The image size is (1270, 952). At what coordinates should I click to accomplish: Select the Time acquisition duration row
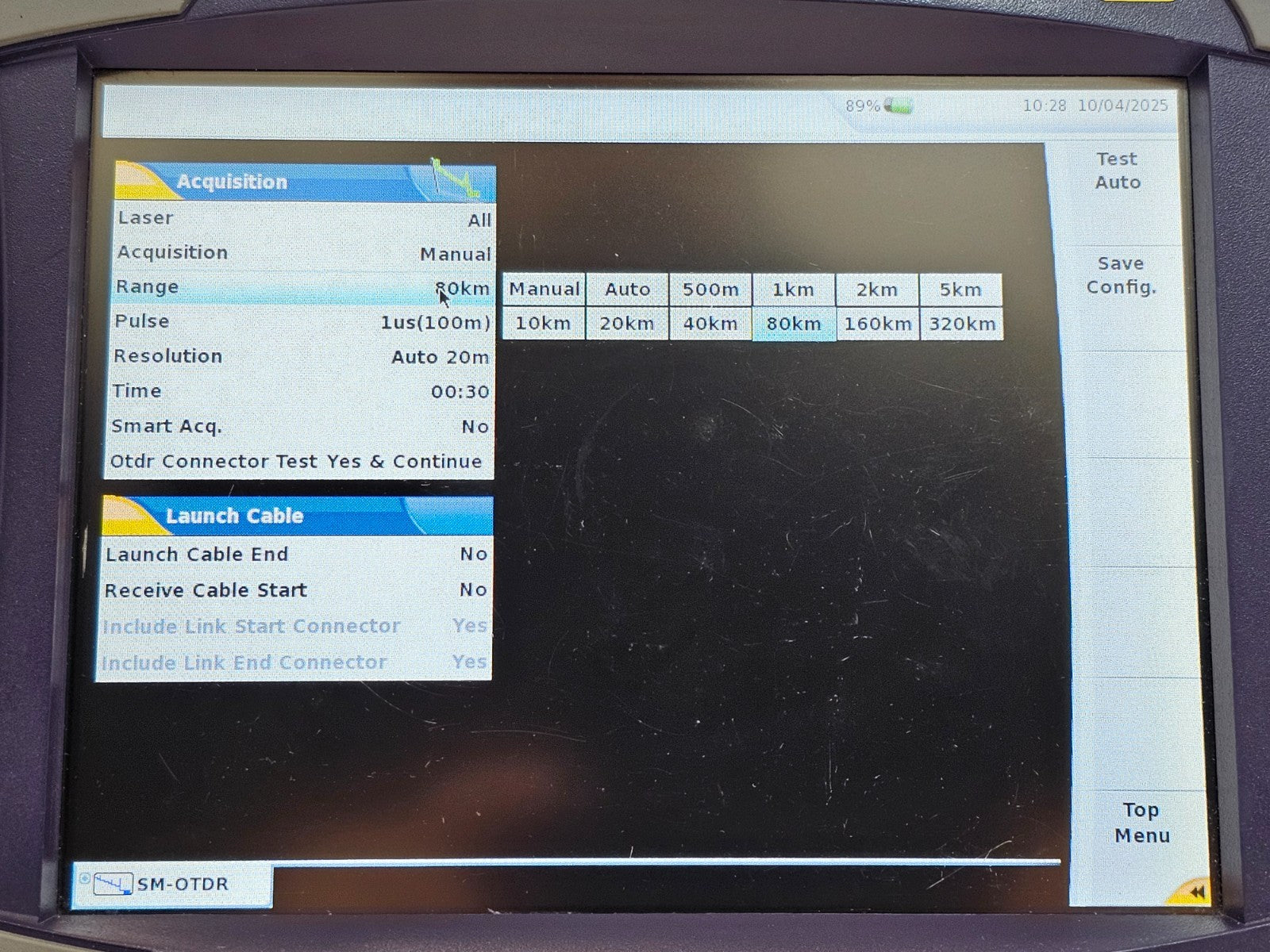[x=300, y=392]
